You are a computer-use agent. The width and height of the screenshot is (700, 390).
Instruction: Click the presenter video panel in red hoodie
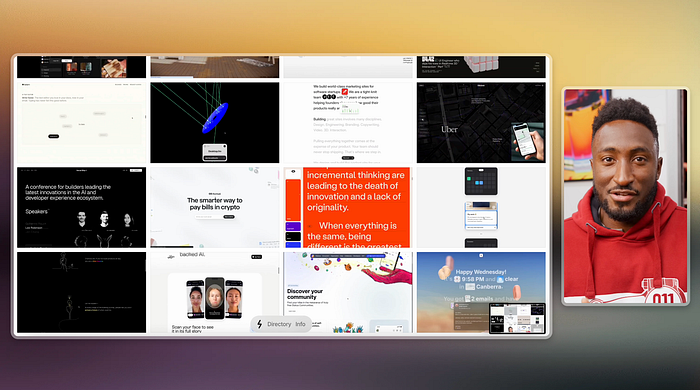(625, 196)
